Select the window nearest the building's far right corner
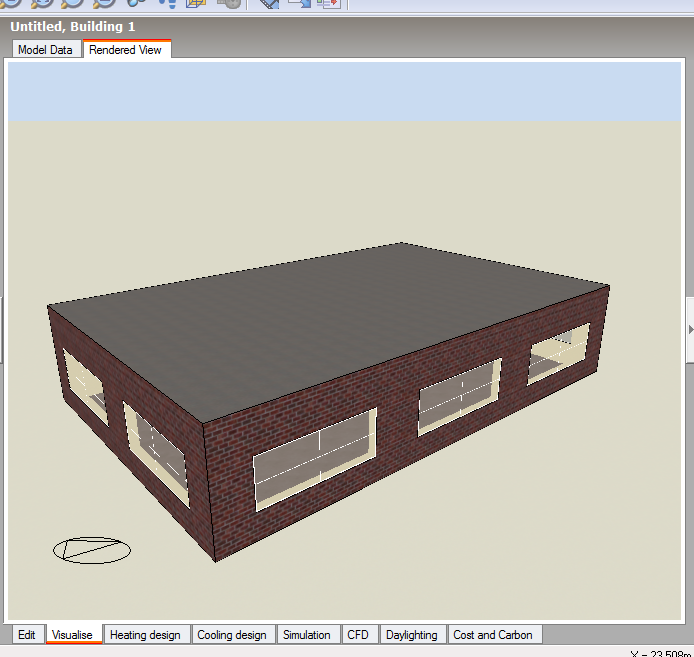The width and height of the screenshot is (694, 657). 559,354
